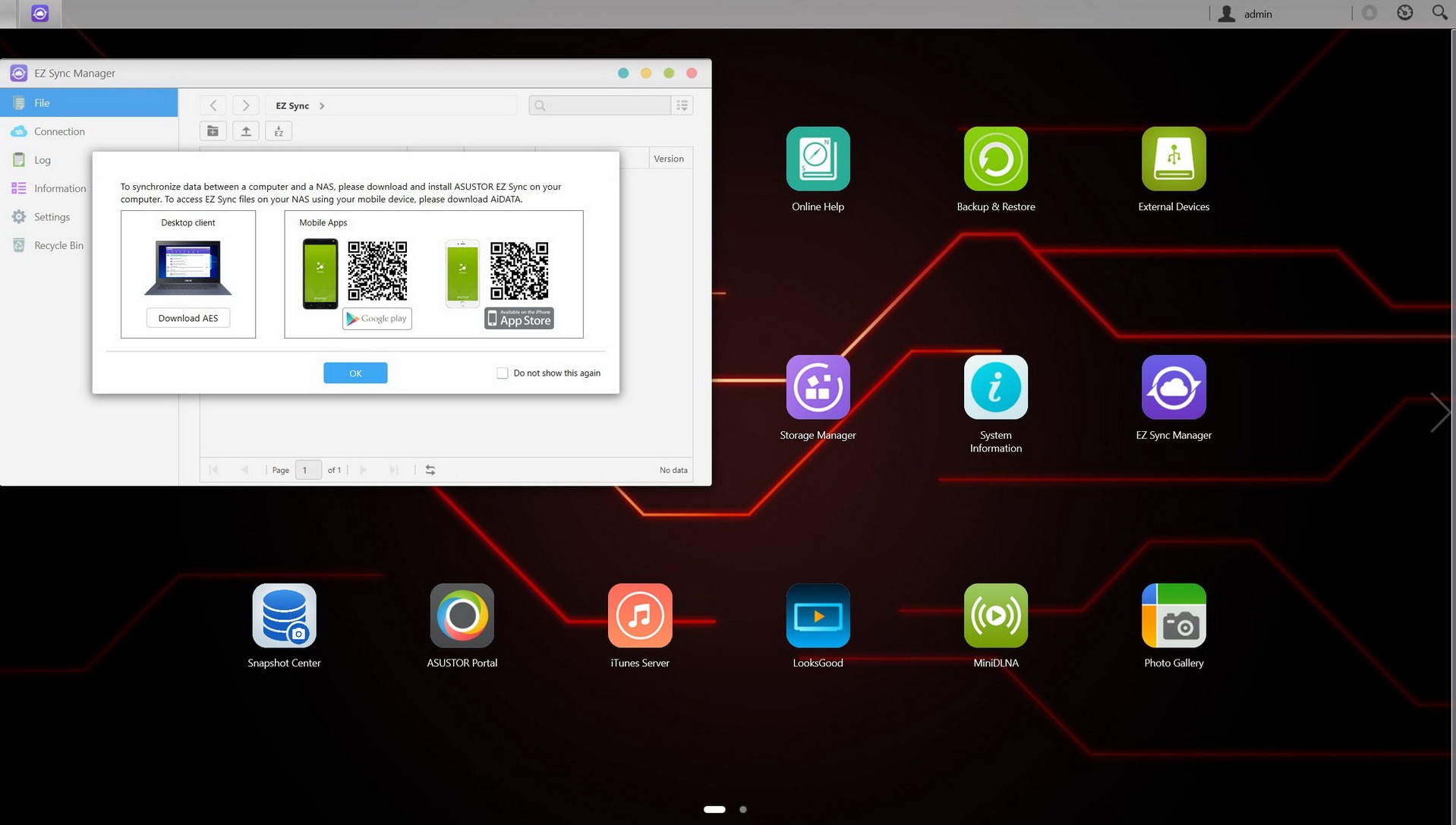Click the page number input field
Image resolution: width=1456 pixels, height=825 pixels.
point(308,470)
